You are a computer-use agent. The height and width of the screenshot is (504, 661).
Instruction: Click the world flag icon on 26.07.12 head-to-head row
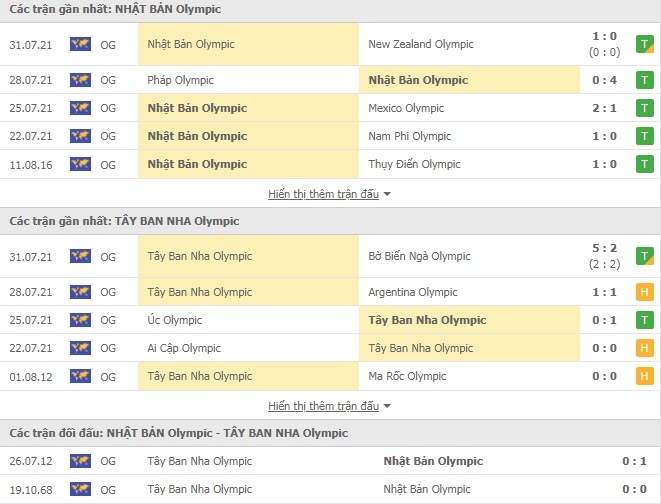(x=81, y=461)
